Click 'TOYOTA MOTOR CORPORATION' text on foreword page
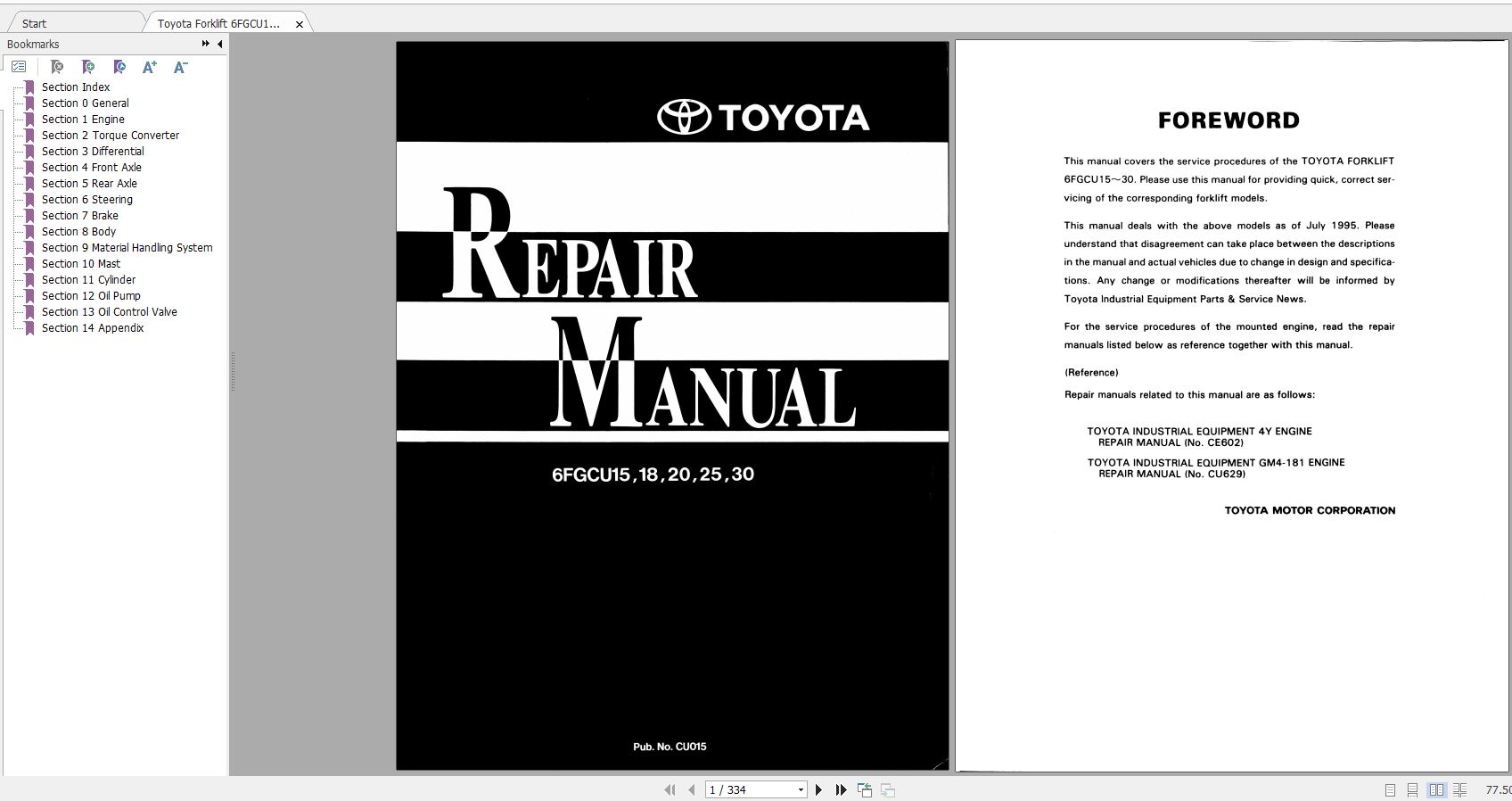This screenshot has height=801, width=1512. 1310,510
